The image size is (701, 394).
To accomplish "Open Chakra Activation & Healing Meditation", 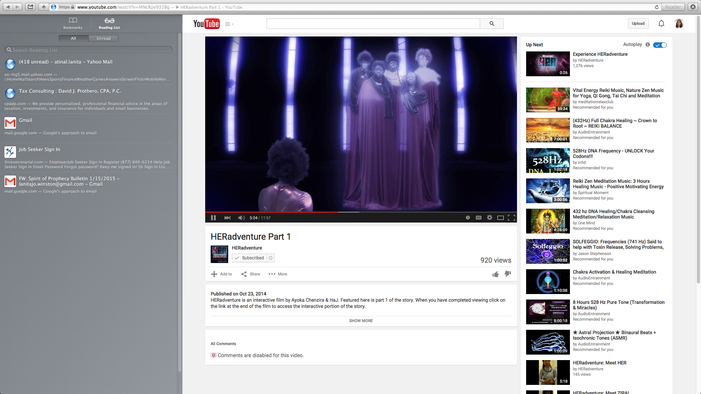I will [614, 272].
